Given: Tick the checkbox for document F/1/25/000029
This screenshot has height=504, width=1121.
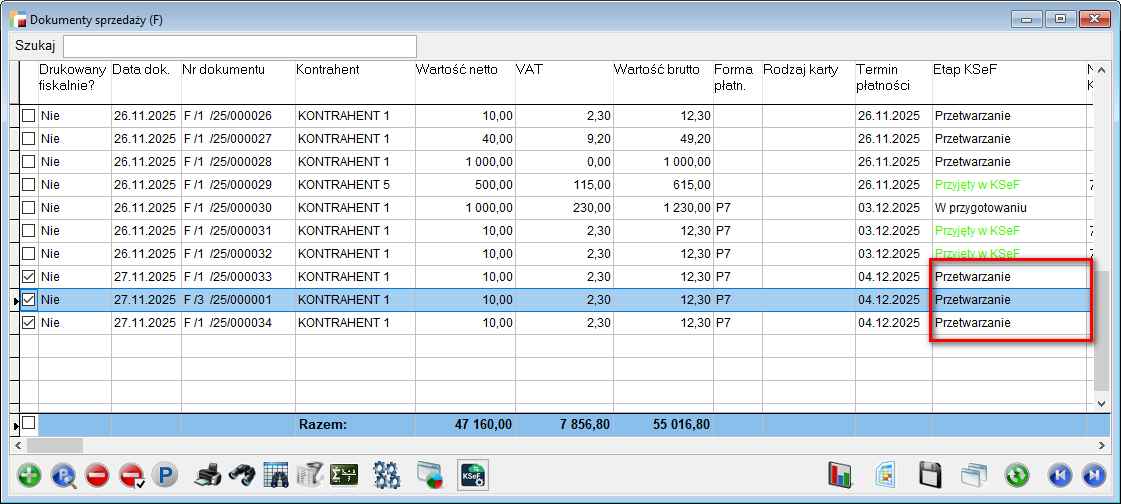Looking at the screenshot, I should coord(28,185).
